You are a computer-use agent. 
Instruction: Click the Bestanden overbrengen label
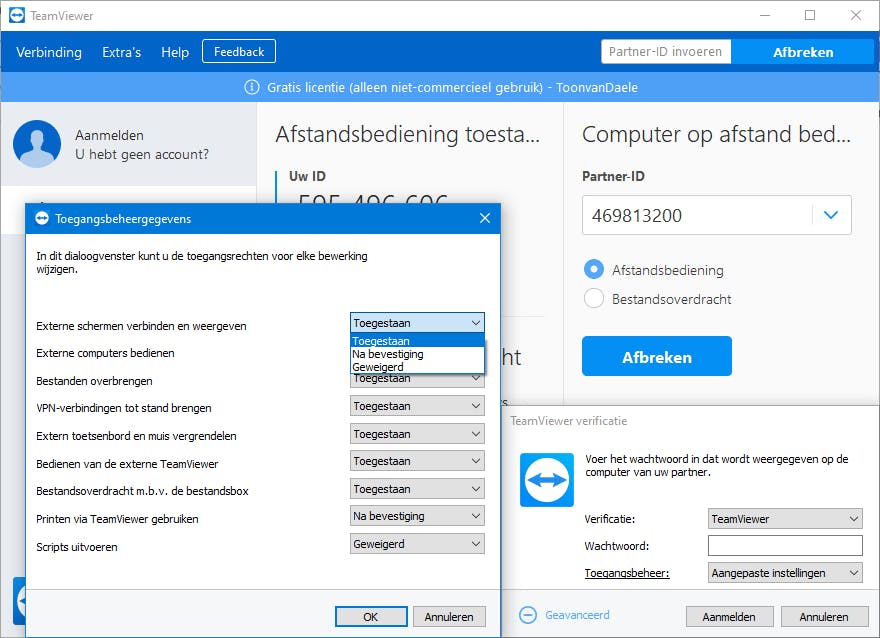tap(94, 381)
